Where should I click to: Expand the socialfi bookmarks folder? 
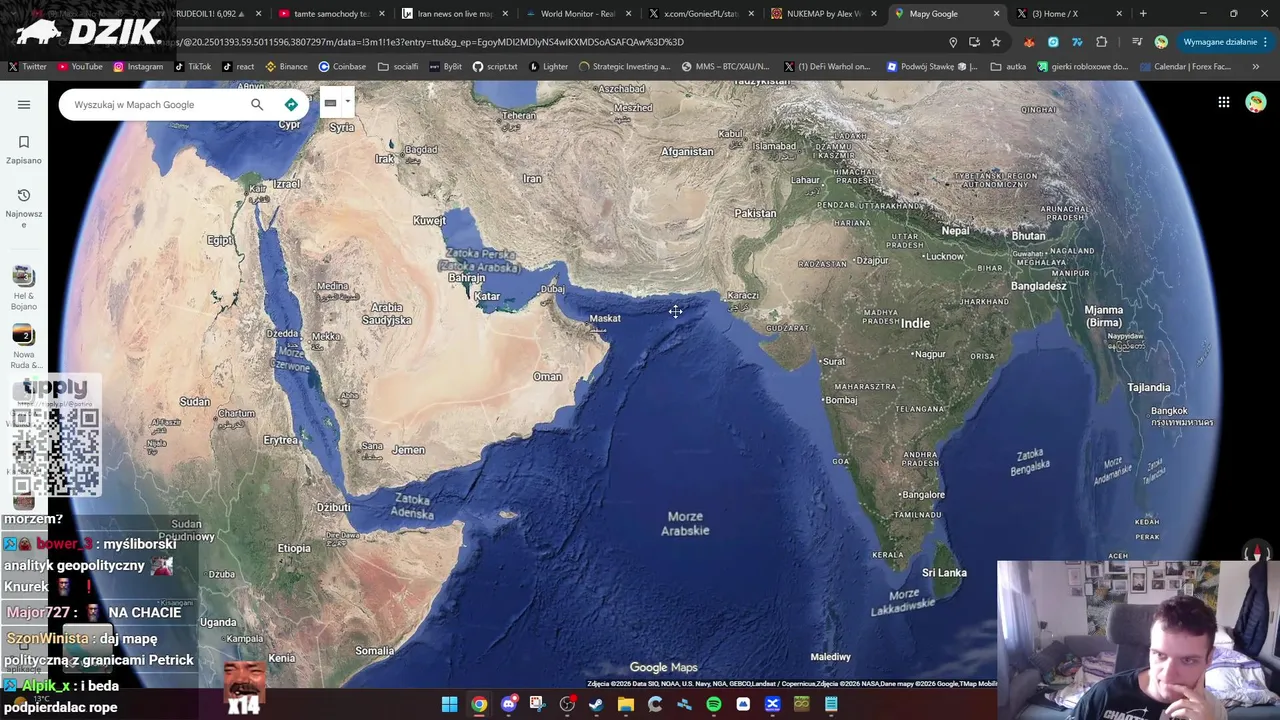point(398,67)
